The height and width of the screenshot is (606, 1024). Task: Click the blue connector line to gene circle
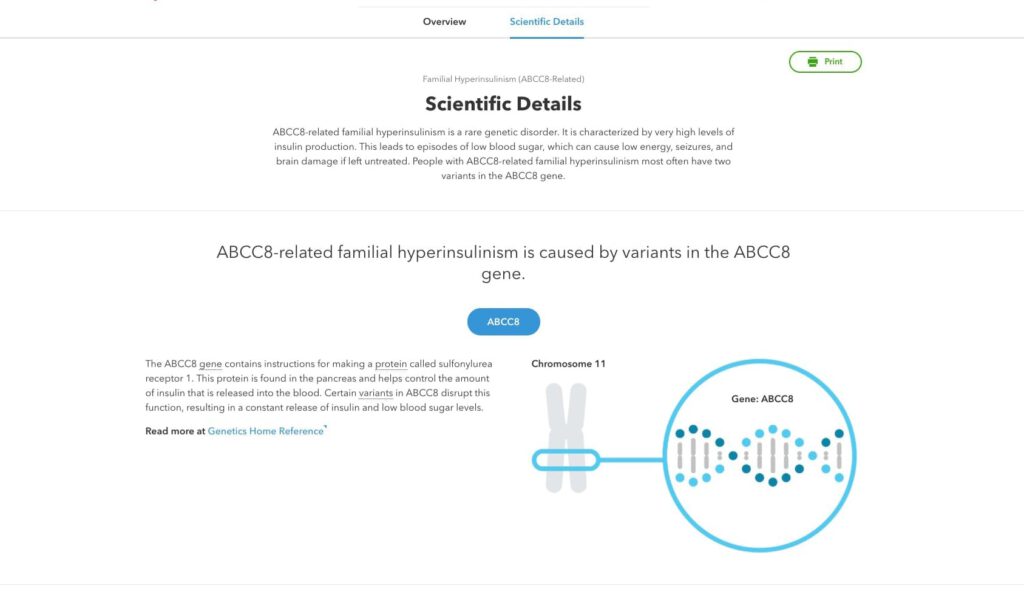pyautogui.click(x=632, y=460)
